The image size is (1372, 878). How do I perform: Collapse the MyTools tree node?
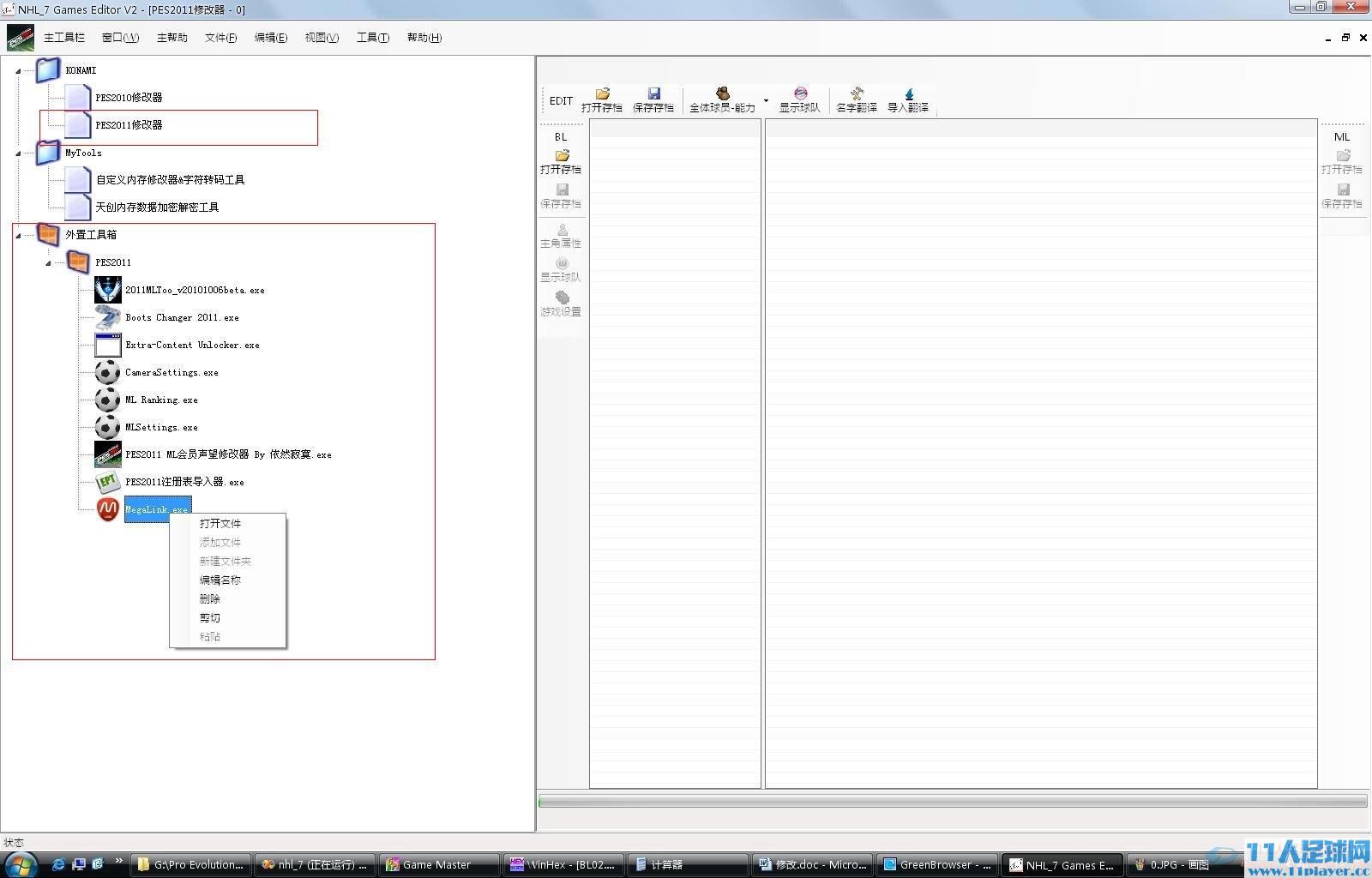pos(18,153)
